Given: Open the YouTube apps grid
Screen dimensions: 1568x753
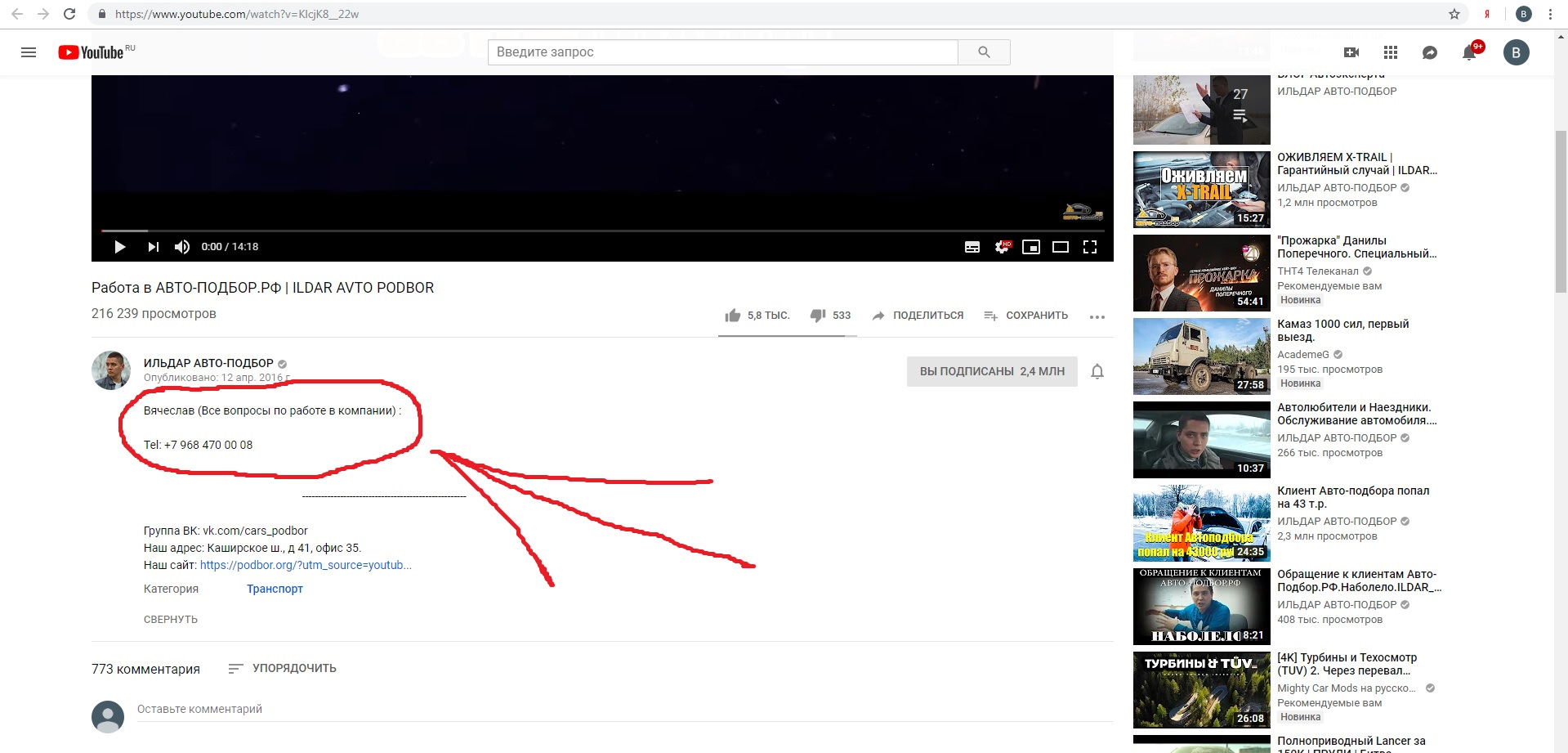Looking at the screenshot, I should click(x=1391, y=52).
